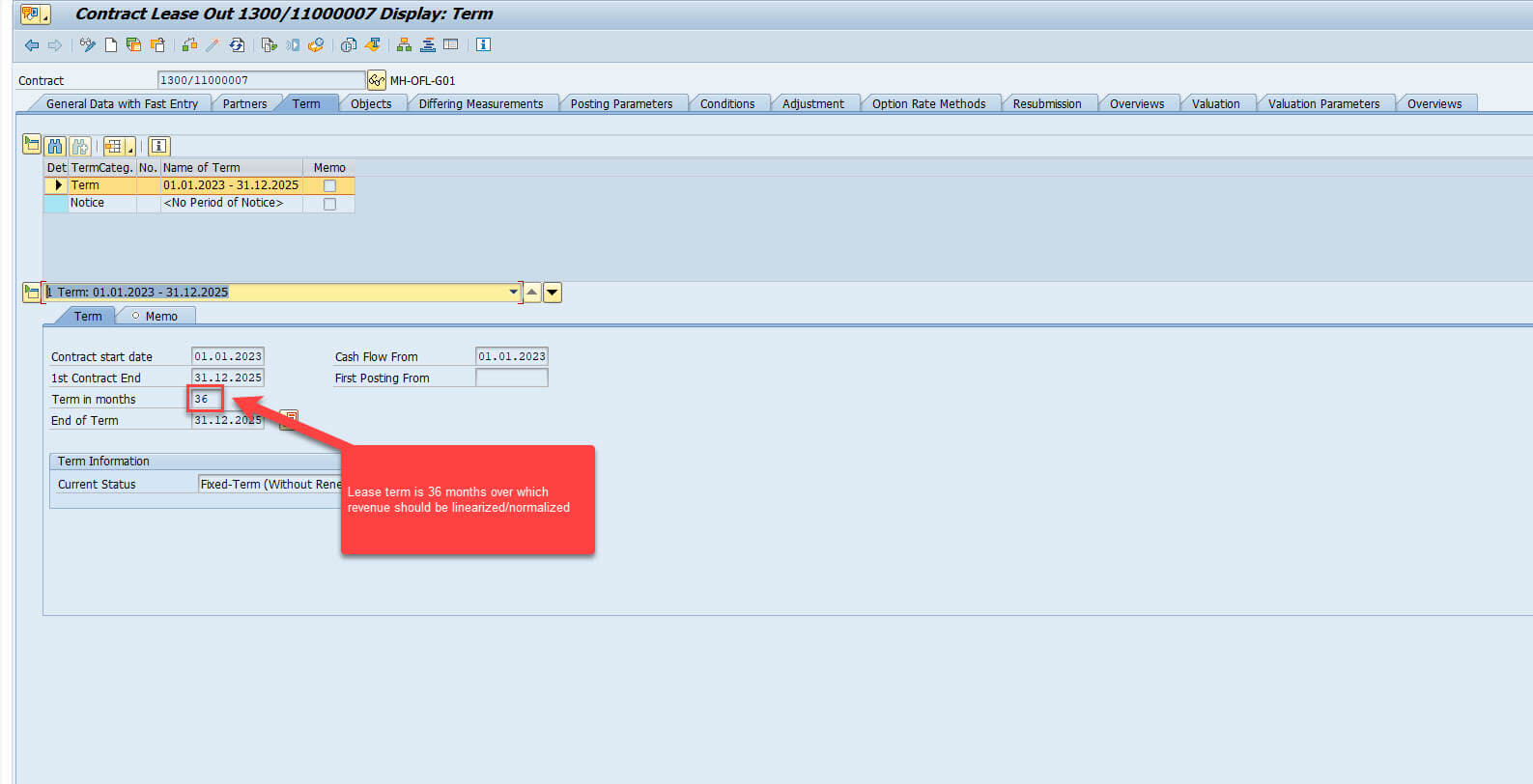Screen dimensions: 1533x784
Task: Click the binoculars Find icon
Action: pyautogui.click(x=55, y=146)
